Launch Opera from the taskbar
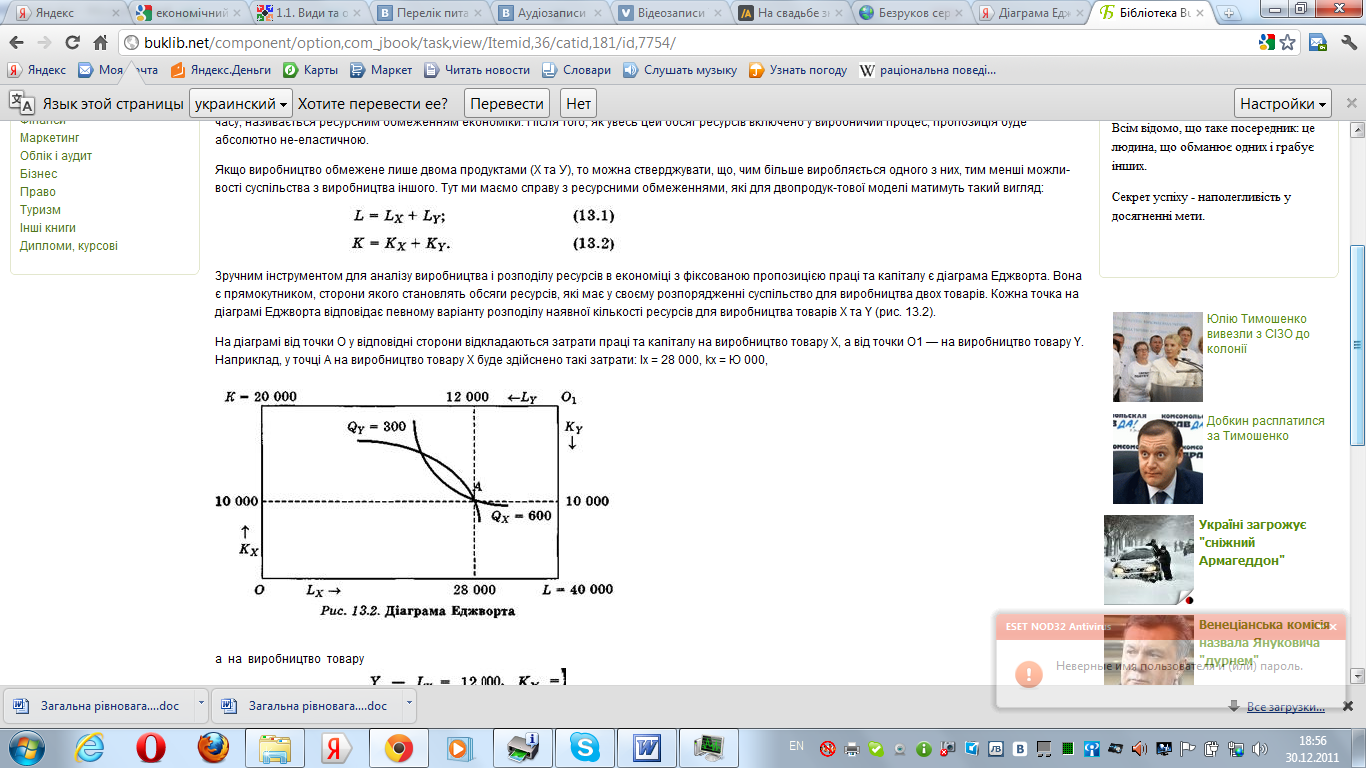Screen dimensions: 1366x768 pos(152,747)
